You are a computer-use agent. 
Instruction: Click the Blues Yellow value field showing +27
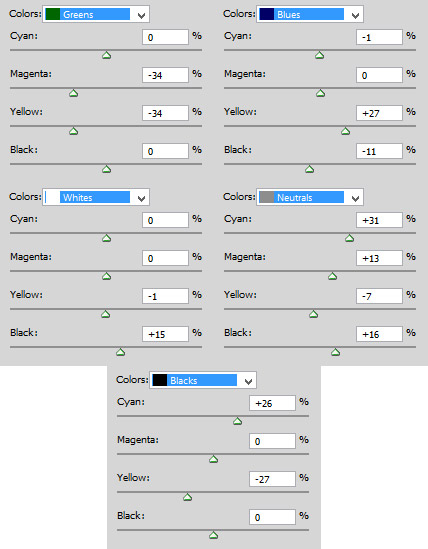tap(379, 113)
